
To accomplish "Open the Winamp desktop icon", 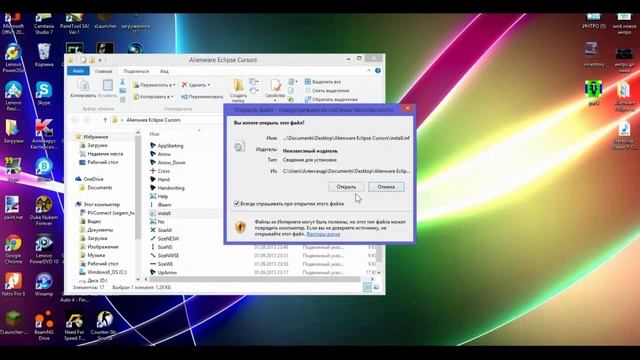I will [44, 285].
